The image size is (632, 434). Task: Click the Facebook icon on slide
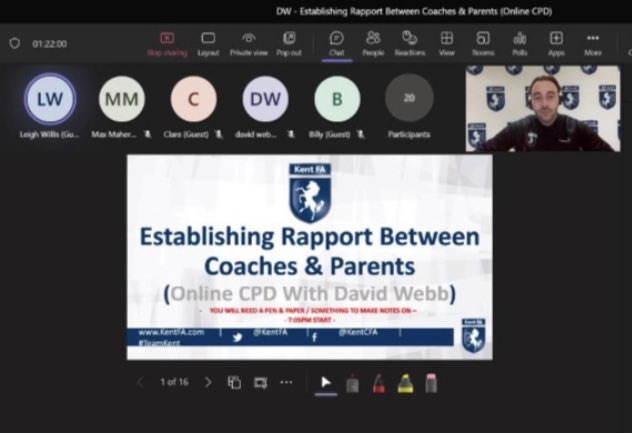(314, 337)
